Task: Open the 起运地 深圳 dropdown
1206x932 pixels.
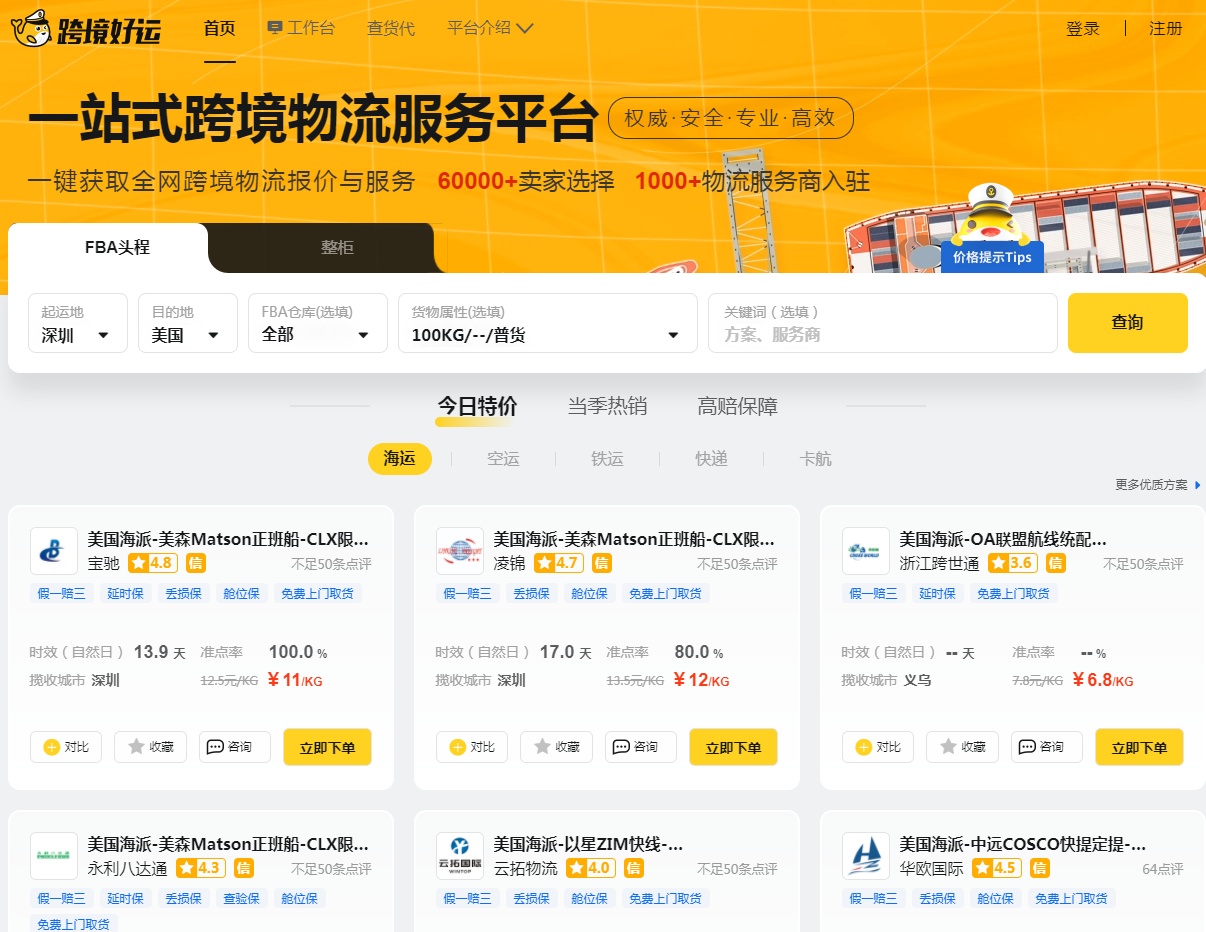Action: point(78,323)
